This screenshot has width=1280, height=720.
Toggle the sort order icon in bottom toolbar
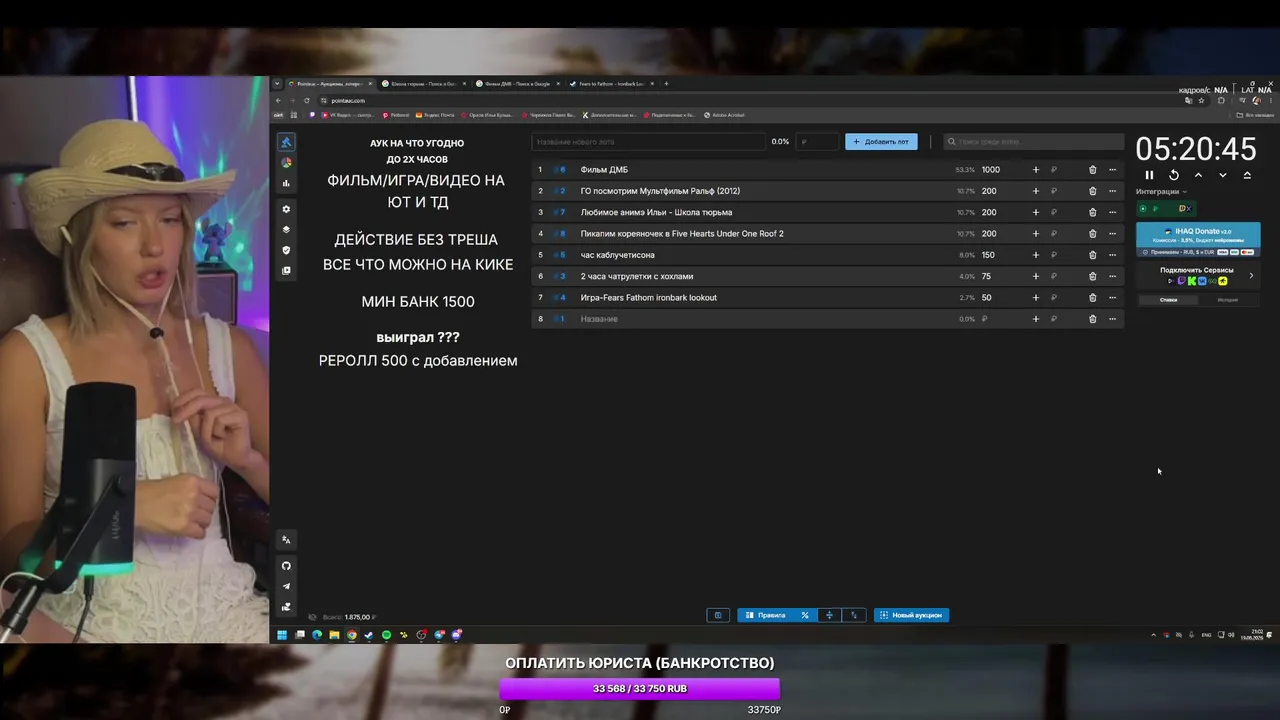click(x=854, y=615)
